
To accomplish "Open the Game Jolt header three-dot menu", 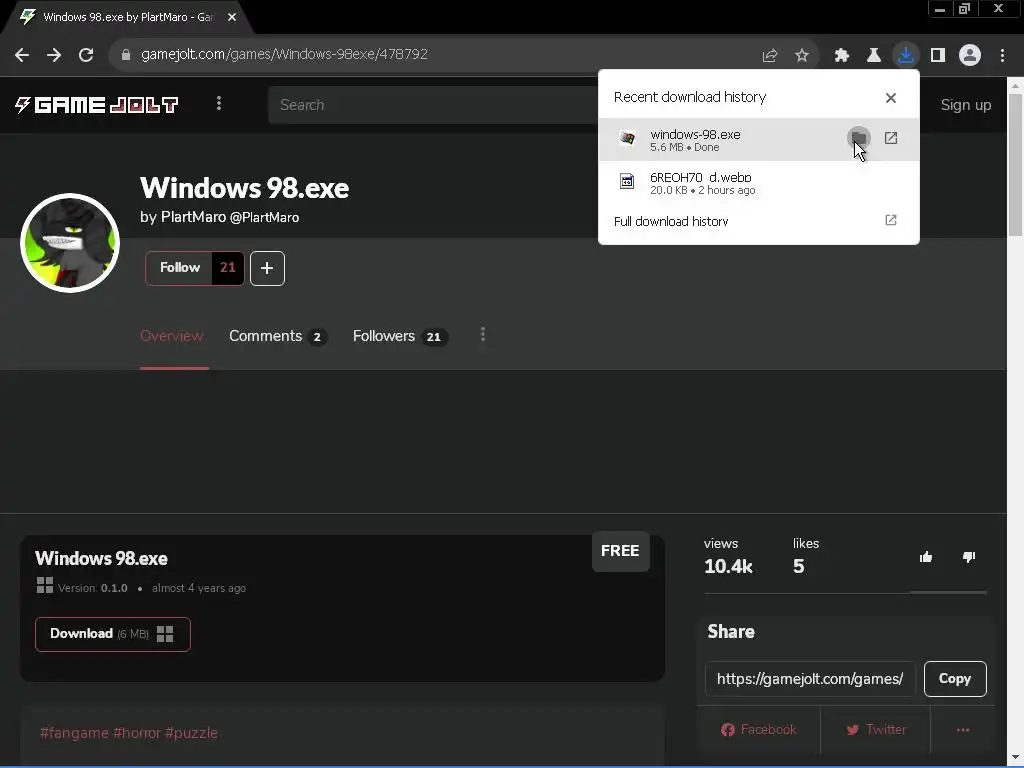I will 219,104.
